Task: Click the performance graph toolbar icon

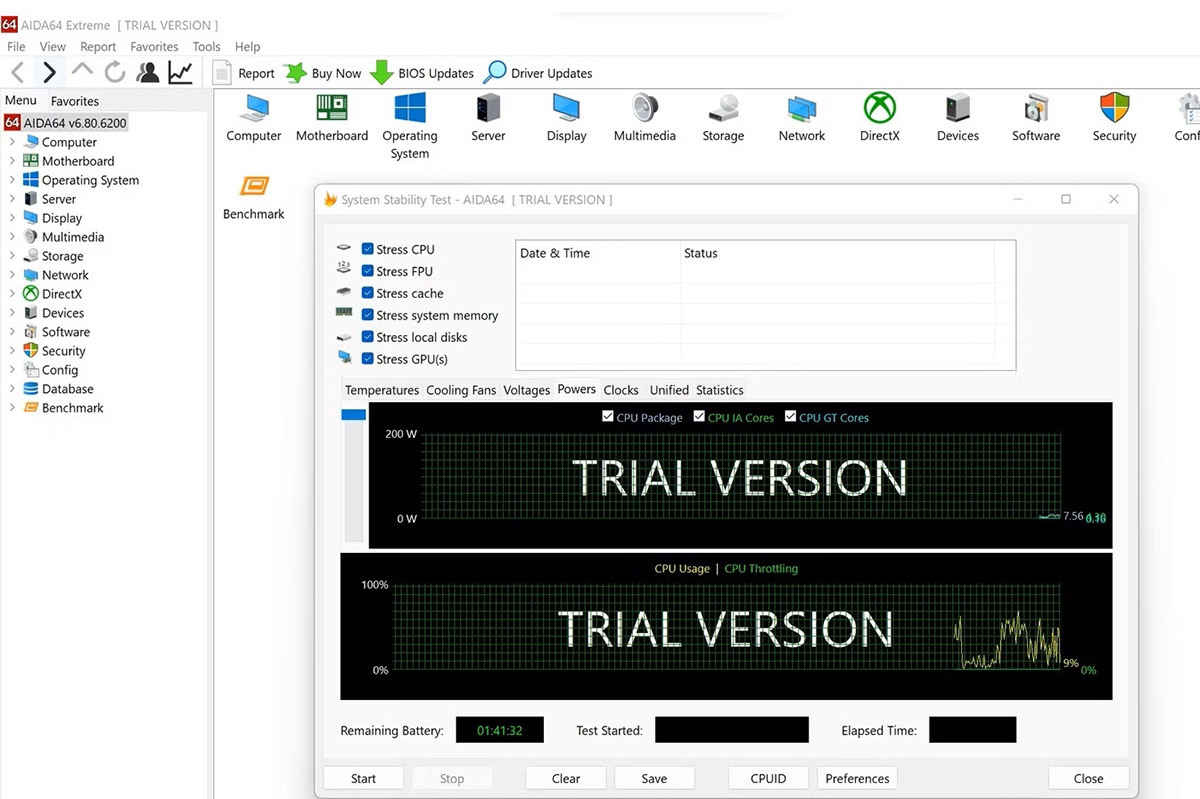Action: 180,72
